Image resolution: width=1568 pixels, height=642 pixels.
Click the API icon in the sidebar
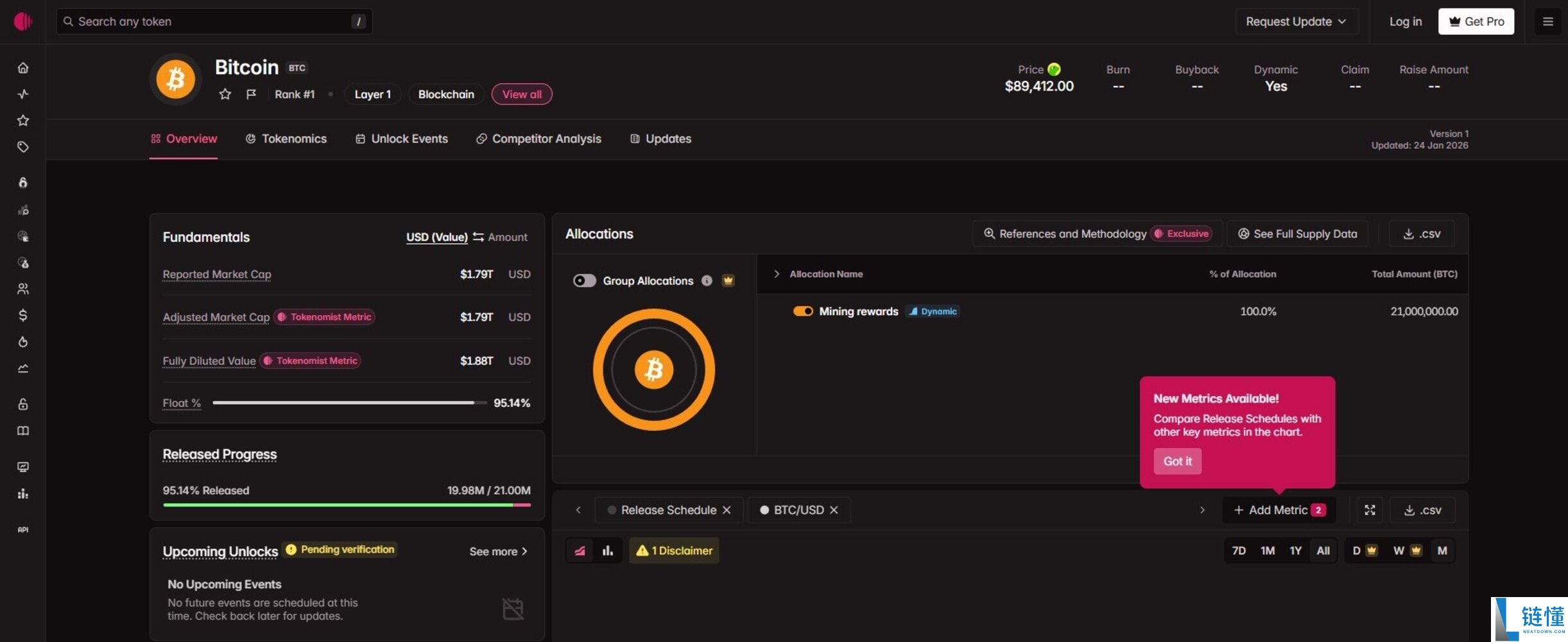[x=23, y=530]
